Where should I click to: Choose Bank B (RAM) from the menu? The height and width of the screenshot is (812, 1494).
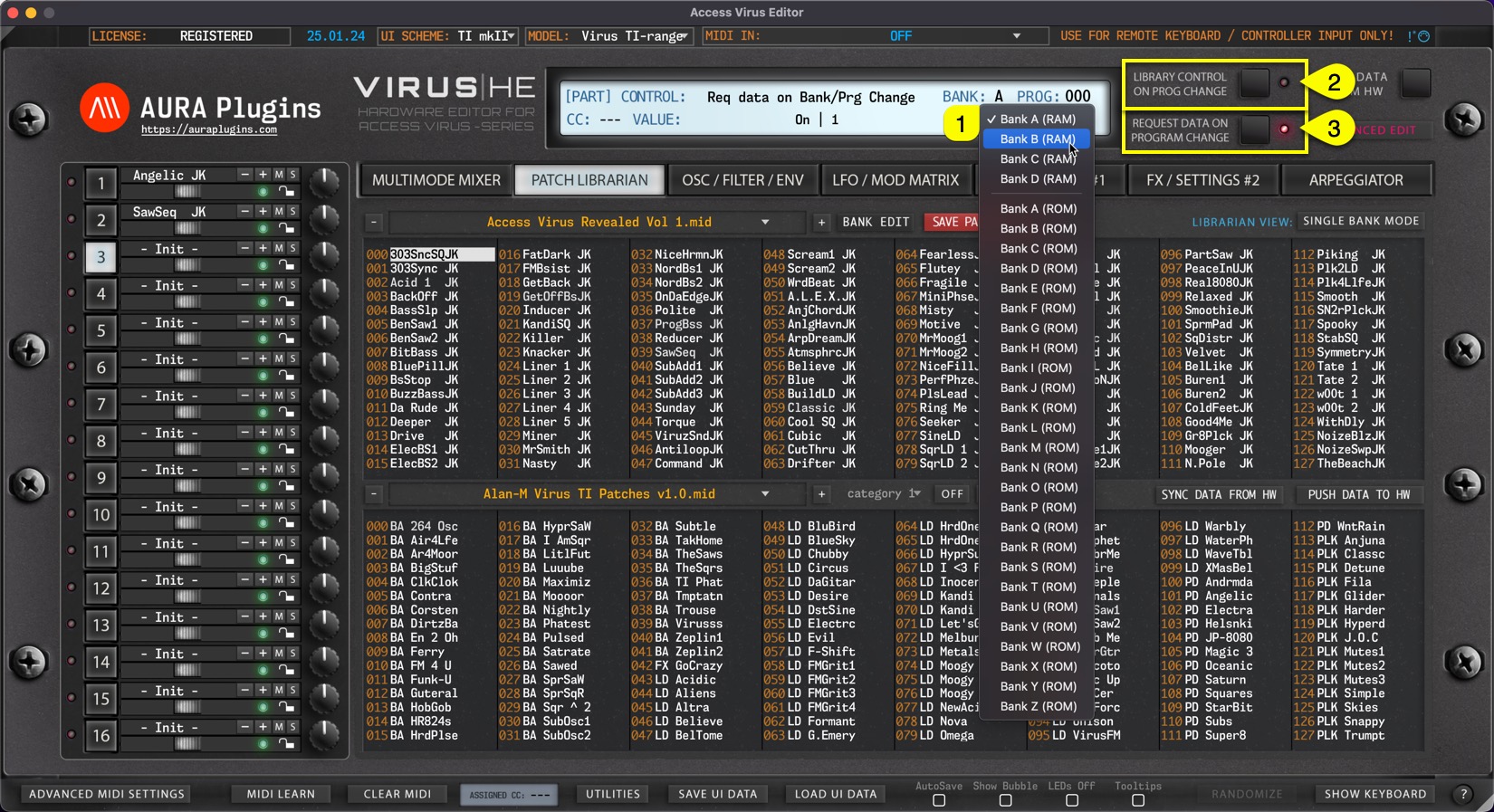tap(1037, 139)
